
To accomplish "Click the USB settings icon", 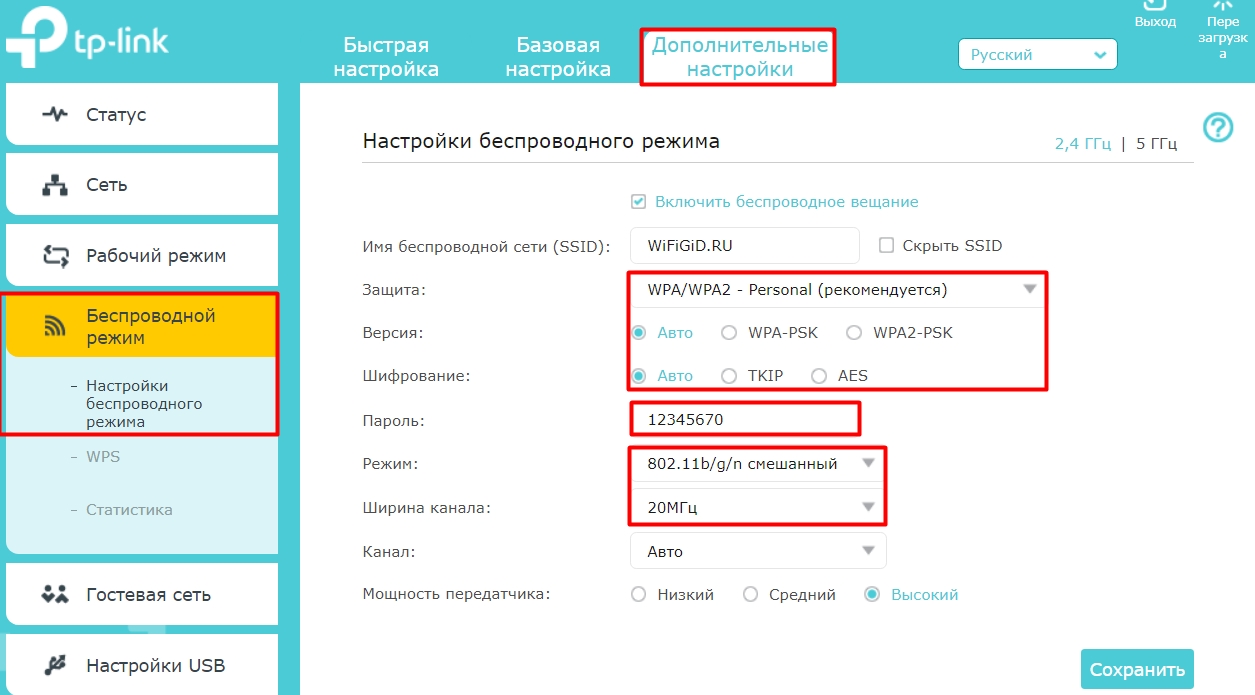I will click(54, 665).
